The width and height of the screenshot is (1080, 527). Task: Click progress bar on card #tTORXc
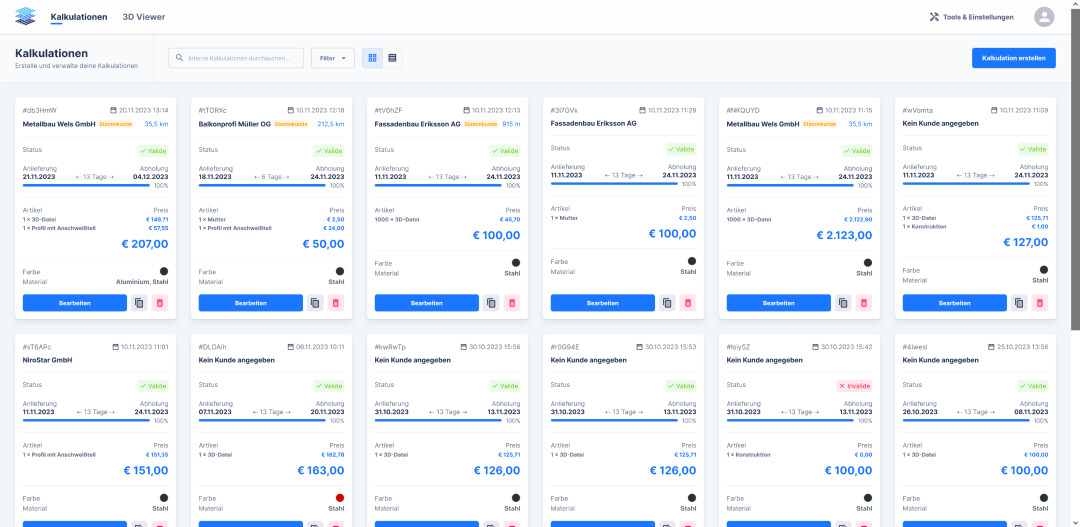point(262,185)
